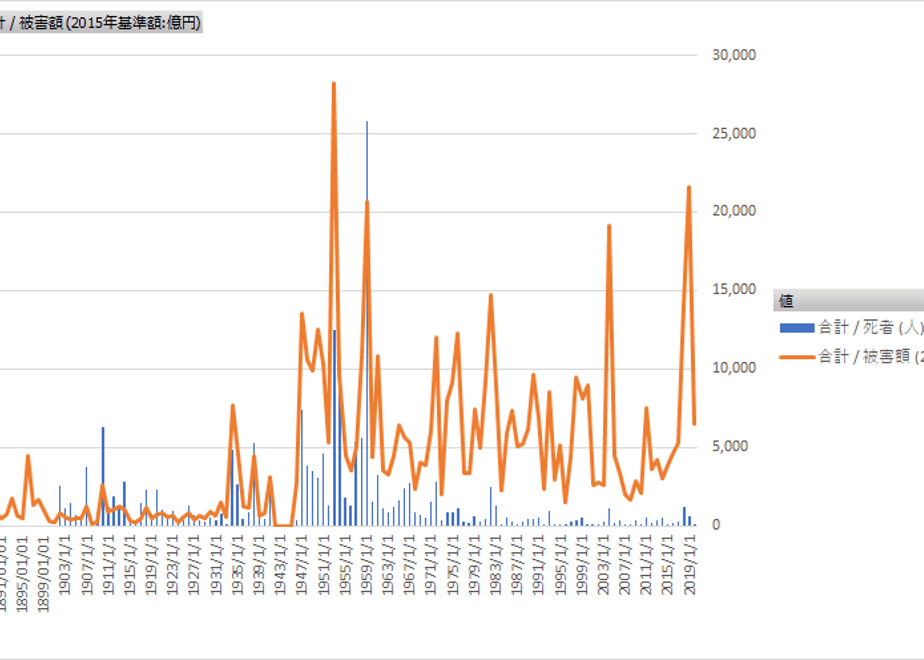Click the 1959/1/1 date axis label

point(367,565)
